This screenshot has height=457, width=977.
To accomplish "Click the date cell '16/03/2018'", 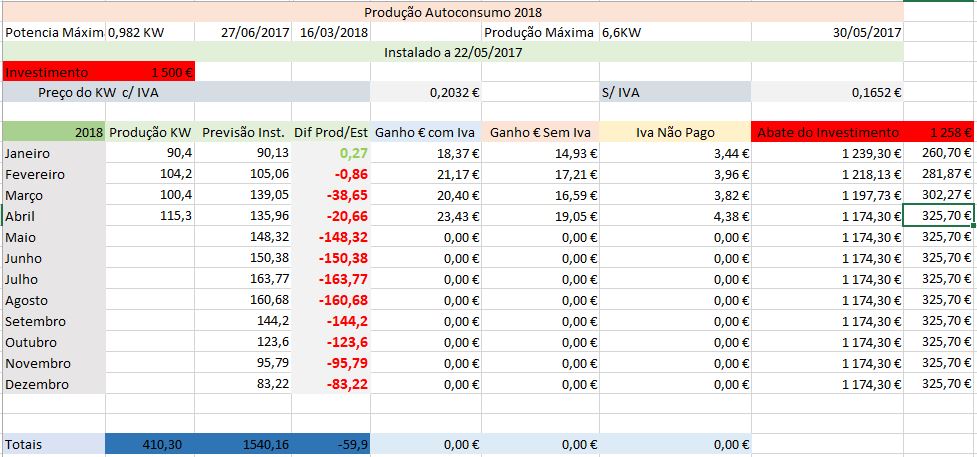I will tap(331, 32).
